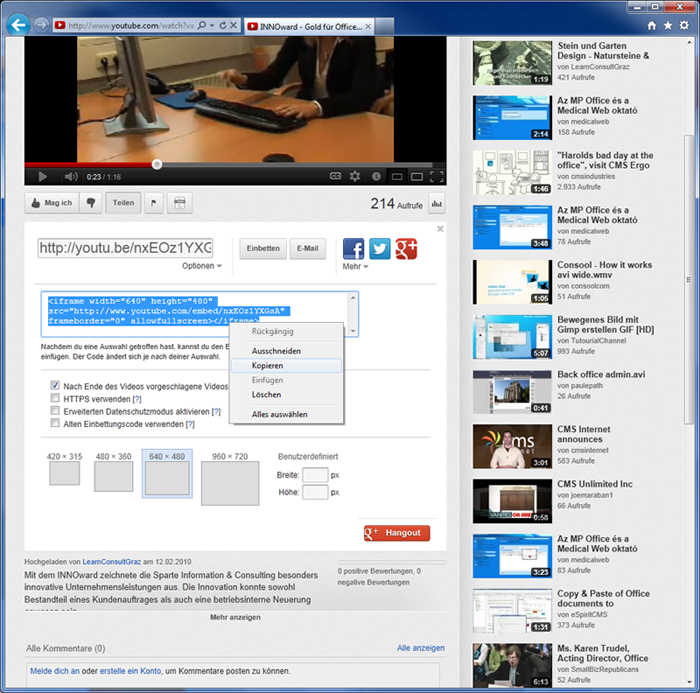This screenshot has height=693, width=700.
Task: Click the address bar search magnifier icon
Action: 202,25
